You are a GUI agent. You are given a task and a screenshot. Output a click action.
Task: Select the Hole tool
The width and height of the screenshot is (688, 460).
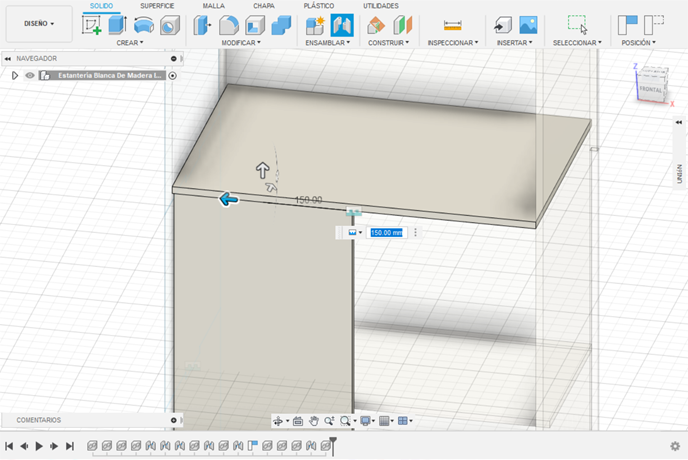170,25
